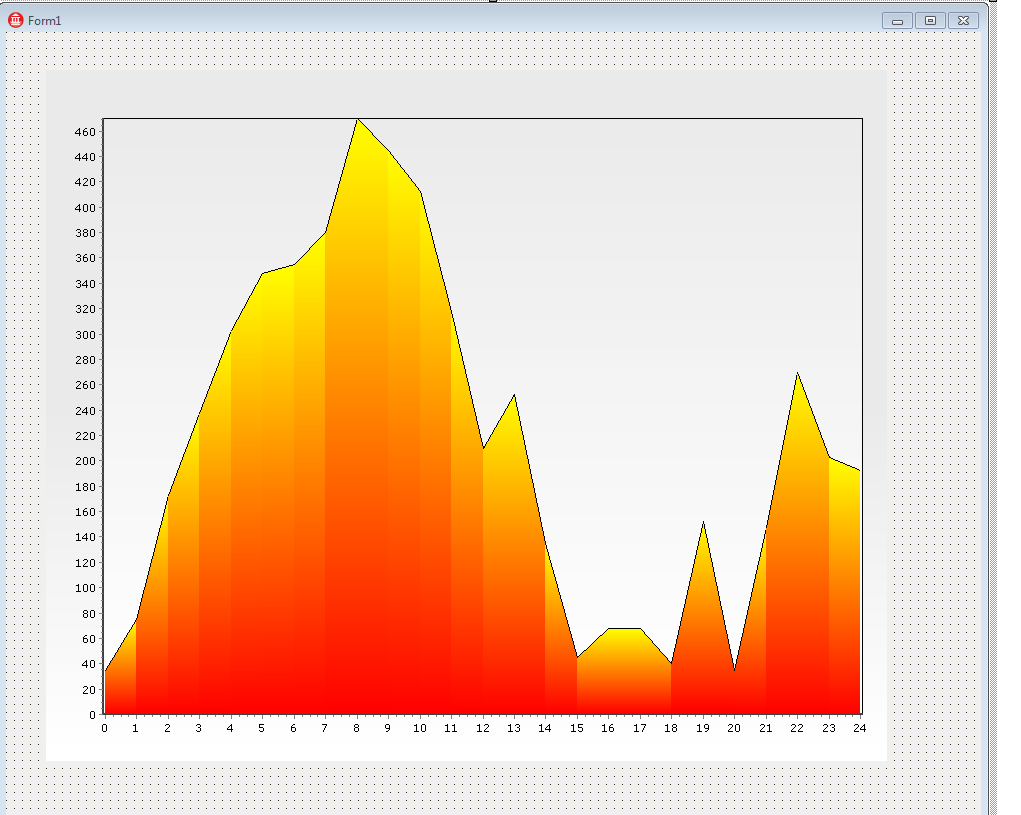
Task: Click x-axis label 21
Action: (766, 728)
